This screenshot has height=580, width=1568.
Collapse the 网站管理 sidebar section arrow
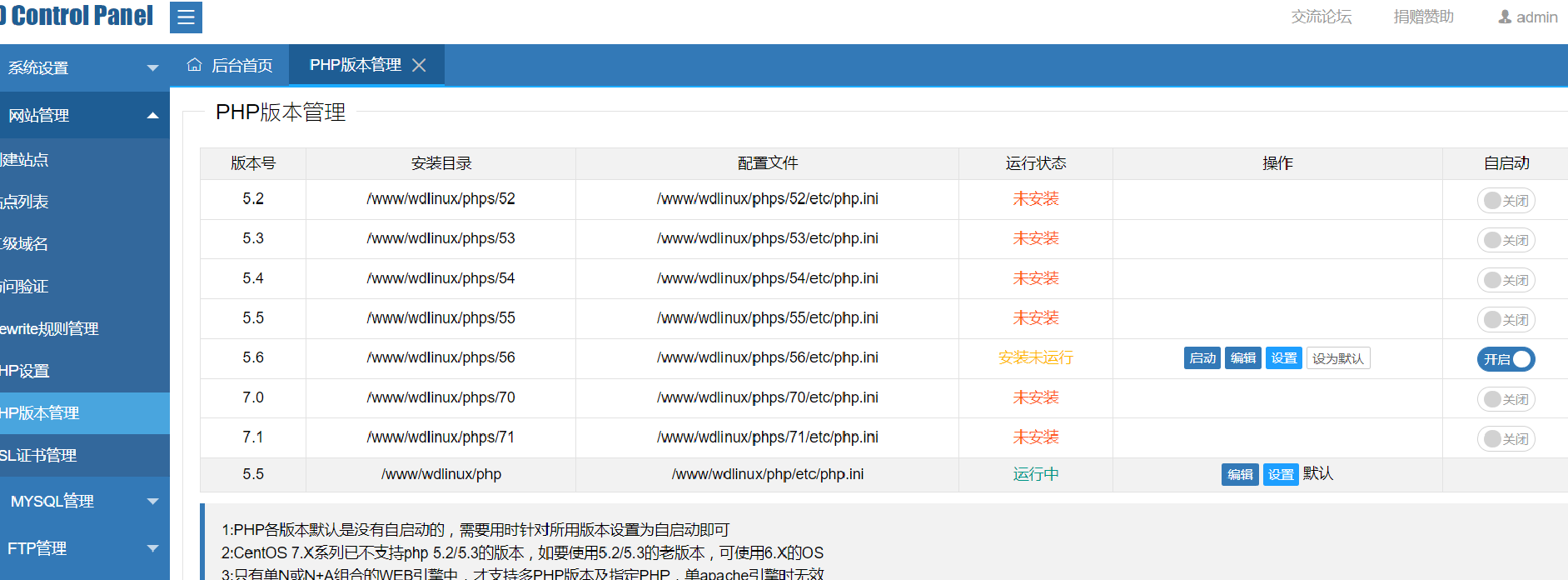pos(152,115)
